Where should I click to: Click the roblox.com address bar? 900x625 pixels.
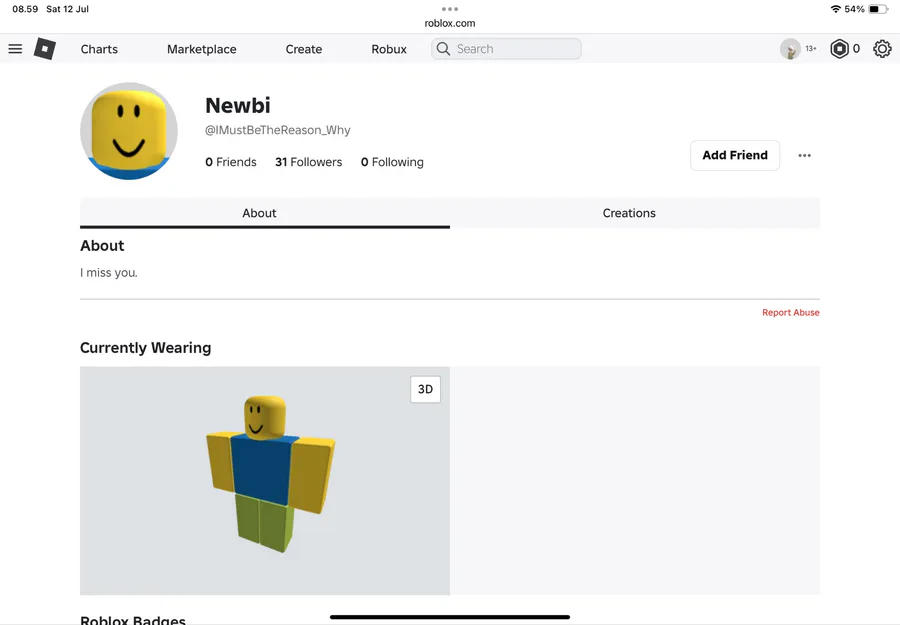click(x=449, y=24)
